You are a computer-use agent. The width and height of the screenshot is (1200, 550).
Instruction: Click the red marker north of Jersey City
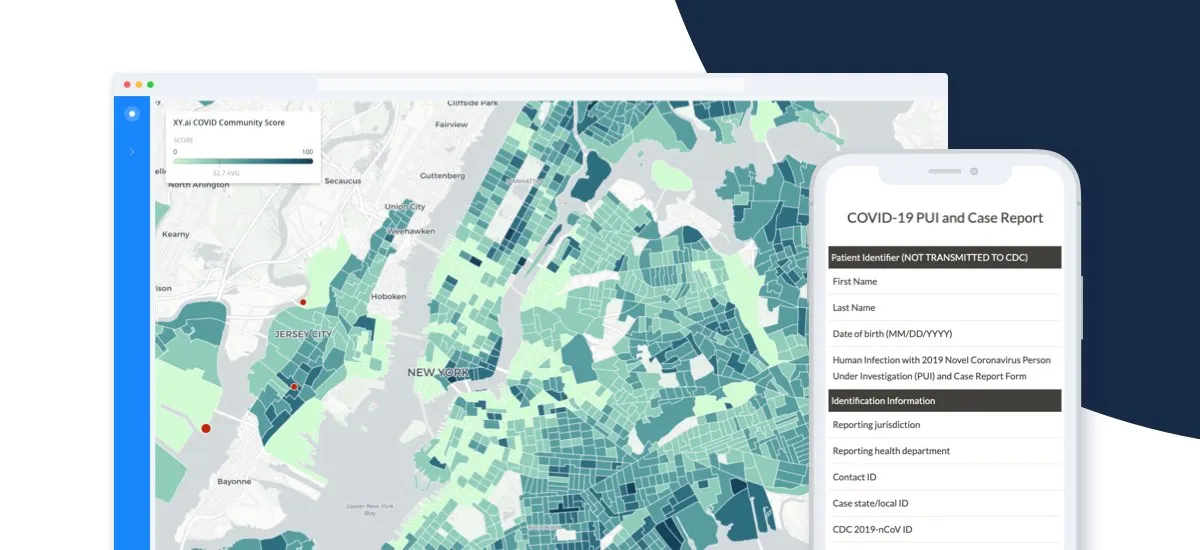click(303, 301)
